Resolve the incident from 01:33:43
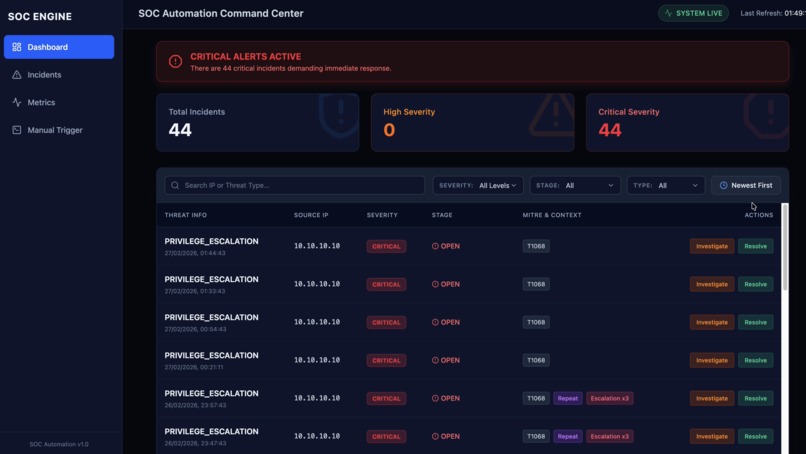 (x=756, y=284)
